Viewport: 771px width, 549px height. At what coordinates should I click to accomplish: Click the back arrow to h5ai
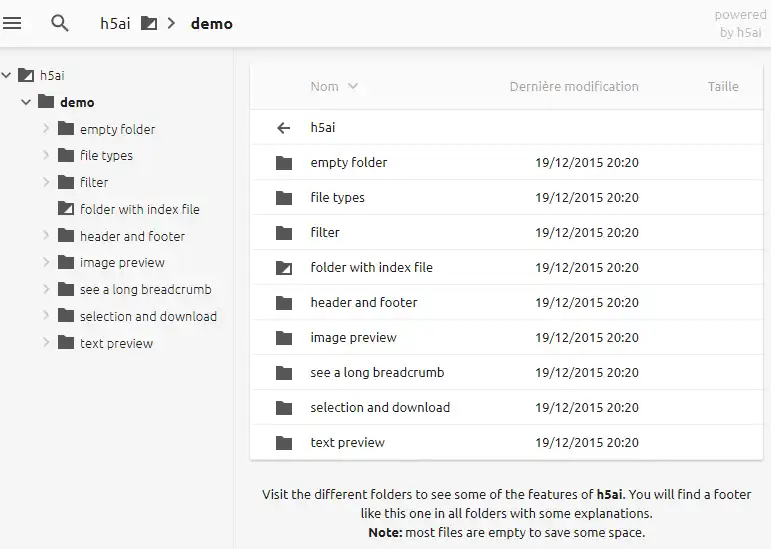[284, 128]
